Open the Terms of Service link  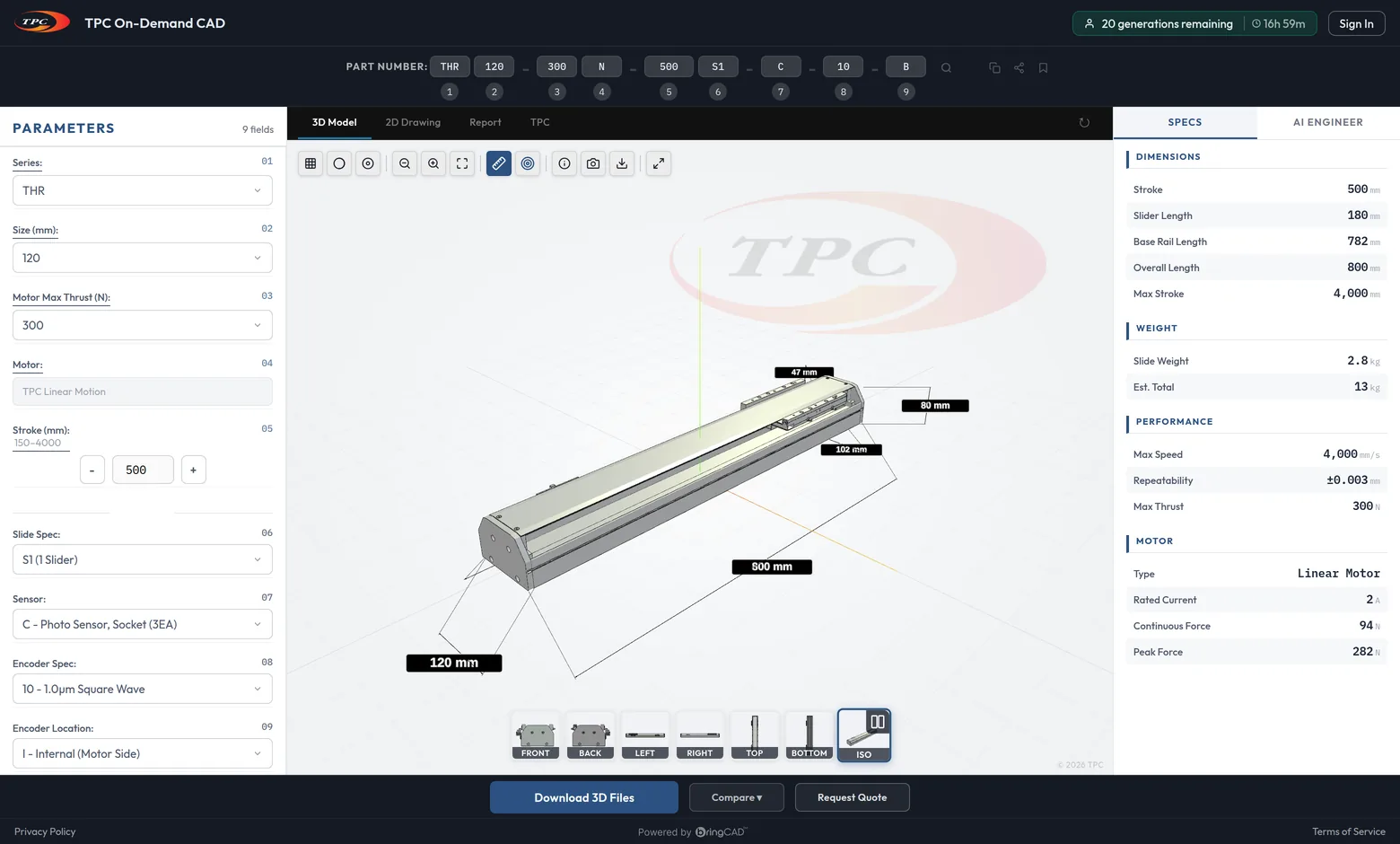pyautogui.click(x=1349, y=831)
